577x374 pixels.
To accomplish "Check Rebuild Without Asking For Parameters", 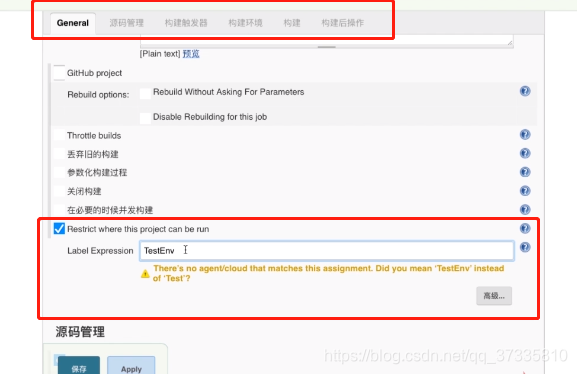I will (145, 93).
